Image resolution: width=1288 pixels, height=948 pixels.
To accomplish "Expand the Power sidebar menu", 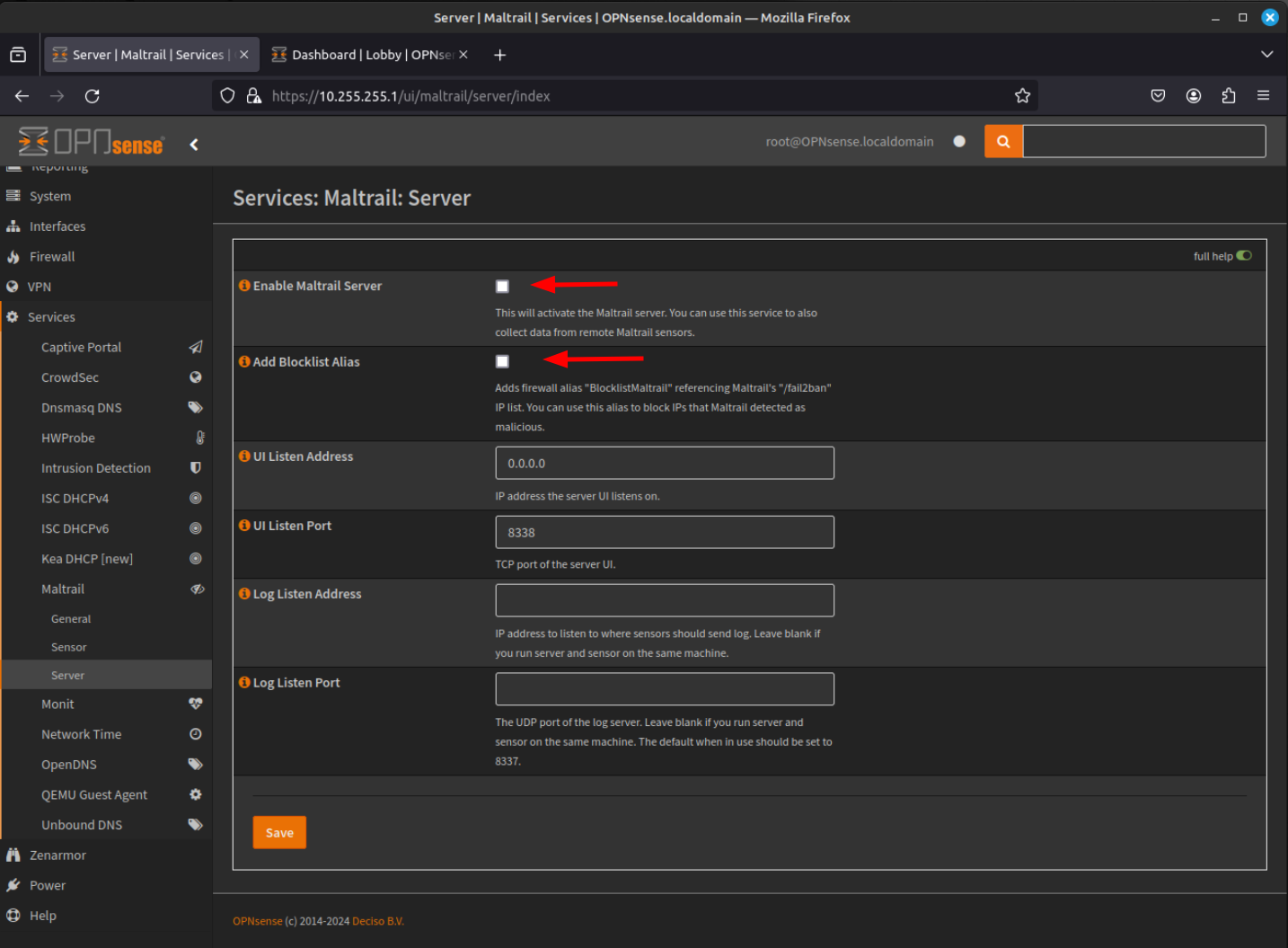I will coord(106,886).
